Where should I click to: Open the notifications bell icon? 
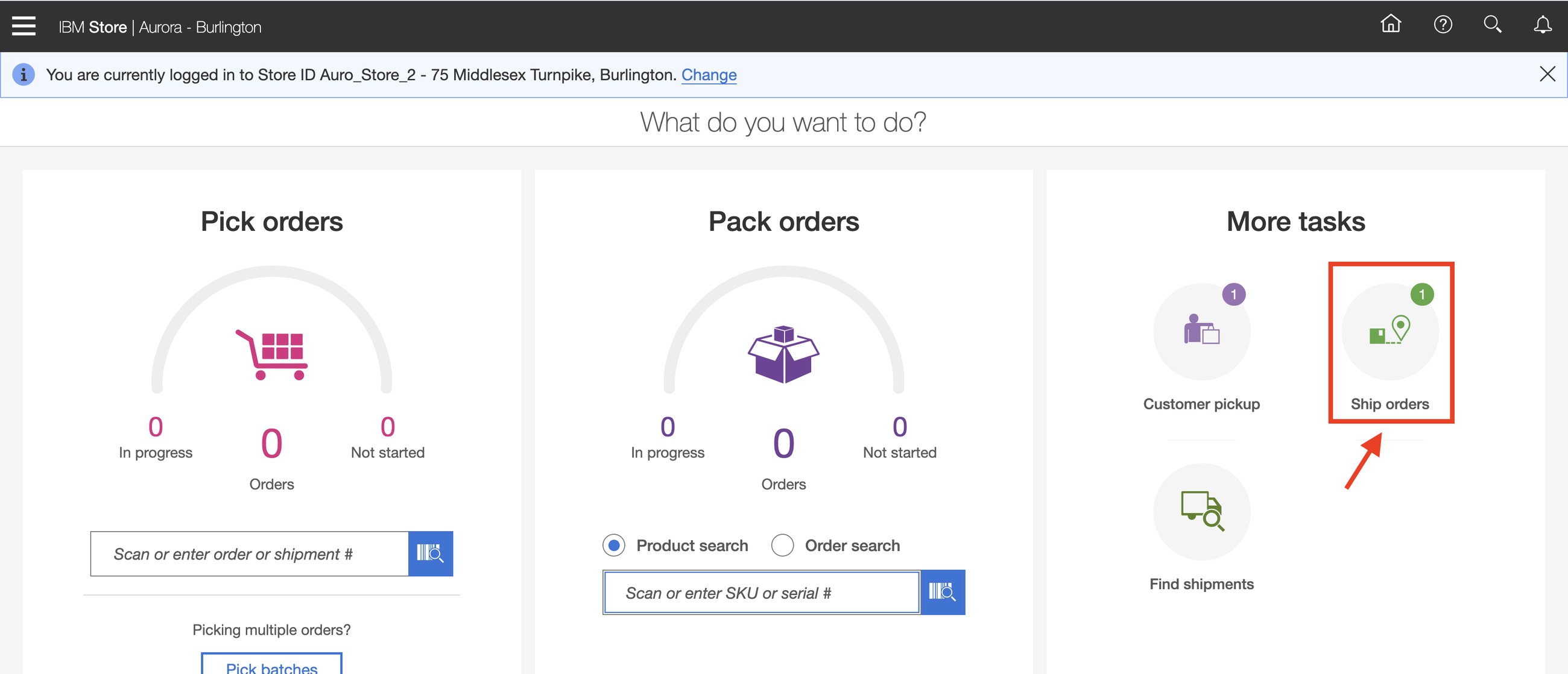click(x=1543, y=24)
